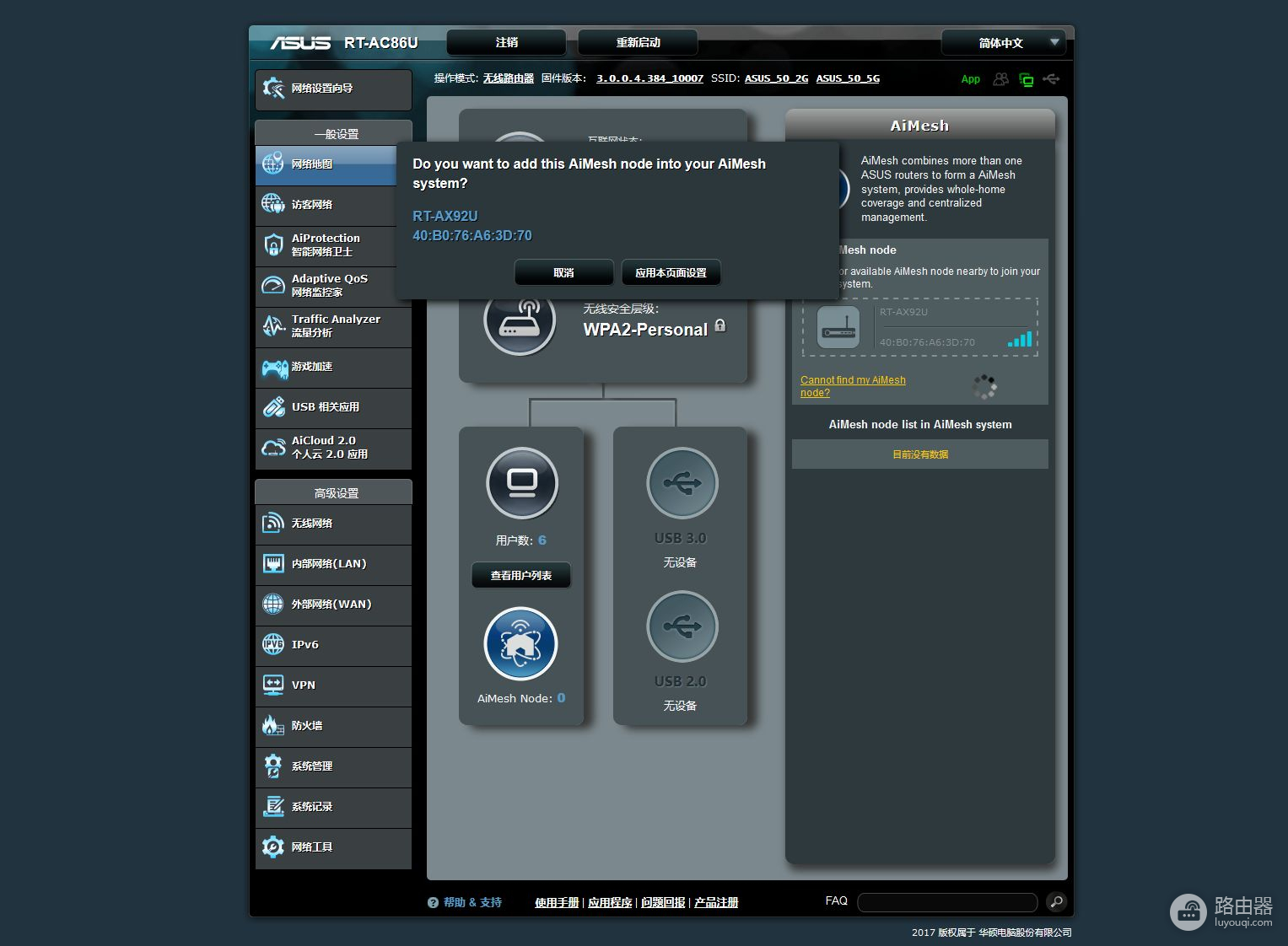Confirm with the 应用本页面设置 button

(x=671, y=273)
